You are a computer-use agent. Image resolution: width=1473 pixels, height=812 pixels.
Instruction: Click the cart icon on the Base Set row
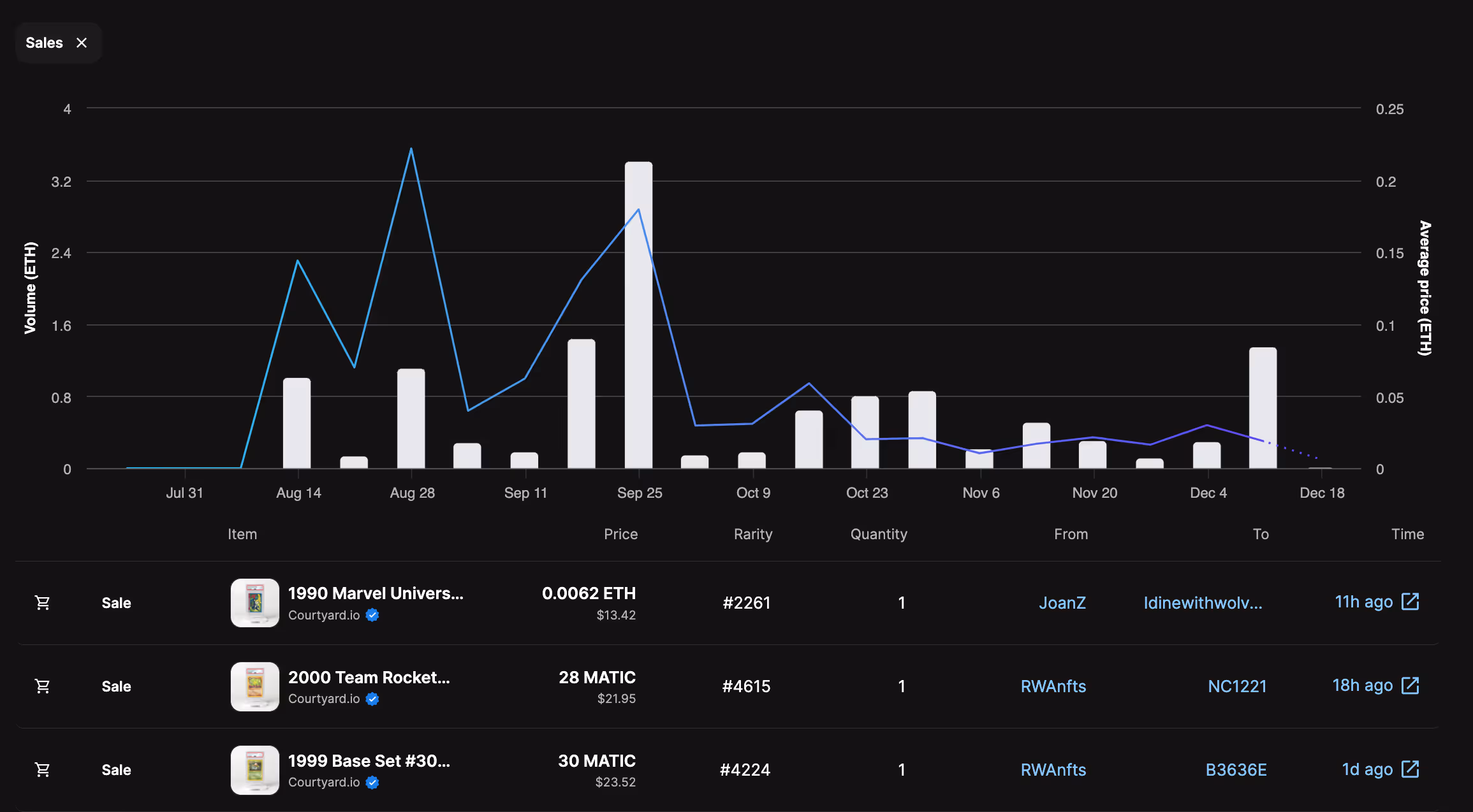click(43, 770)
